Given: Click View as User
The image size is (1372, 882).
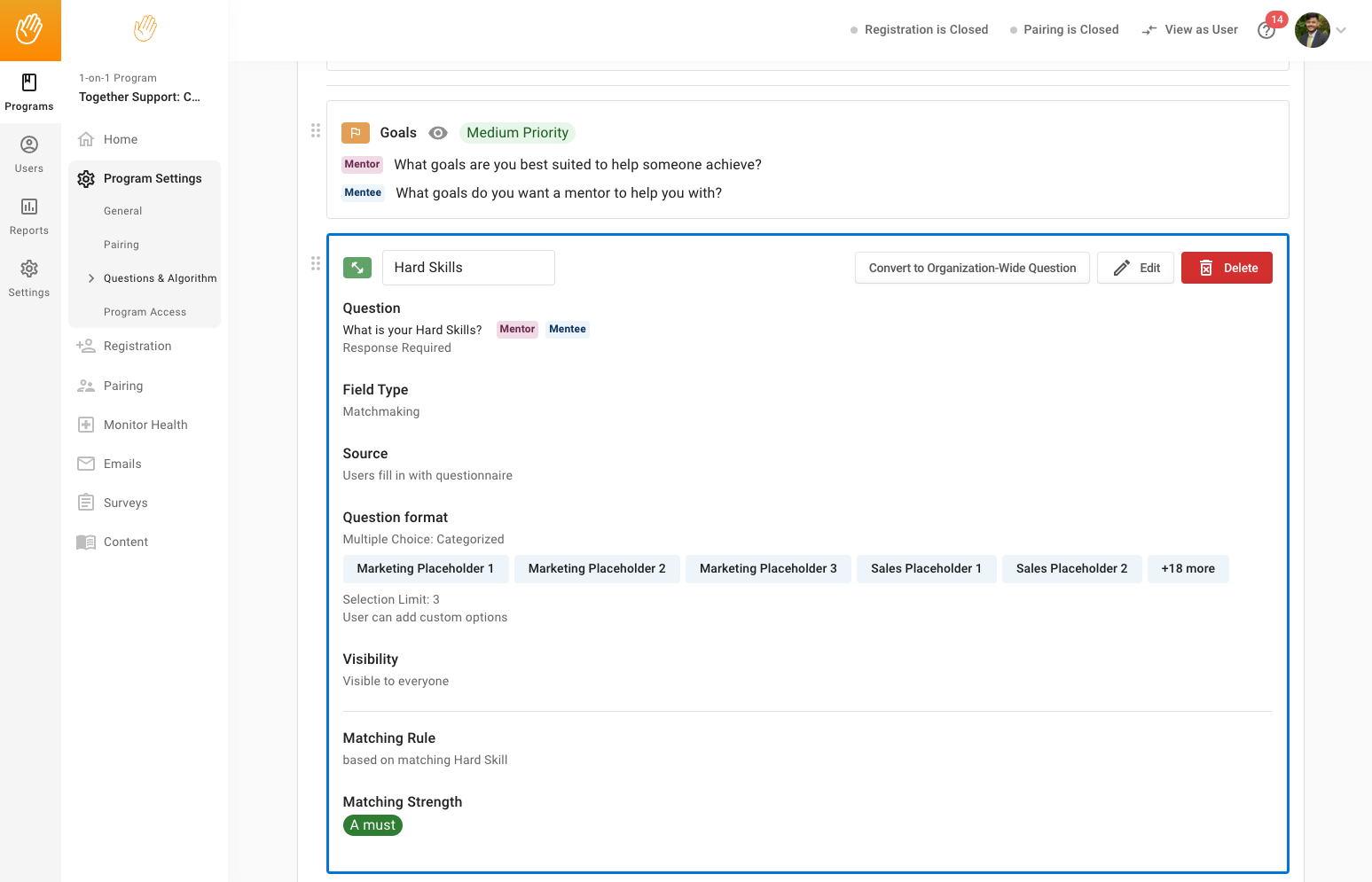Looking at the screenshot, I should (x=1189, y=29).
